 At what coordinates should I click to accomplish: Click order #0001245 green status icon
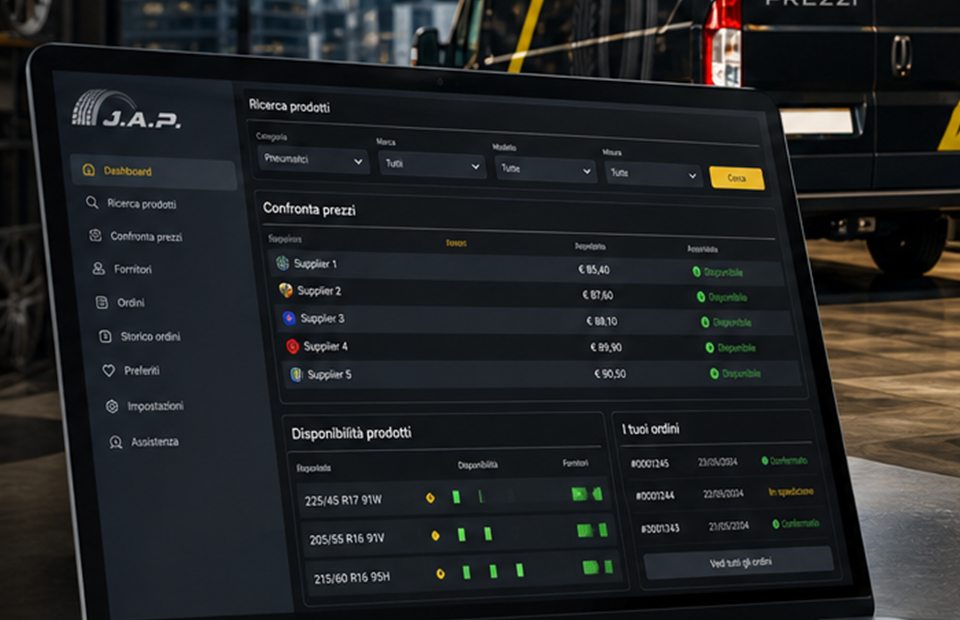point(765,460)
